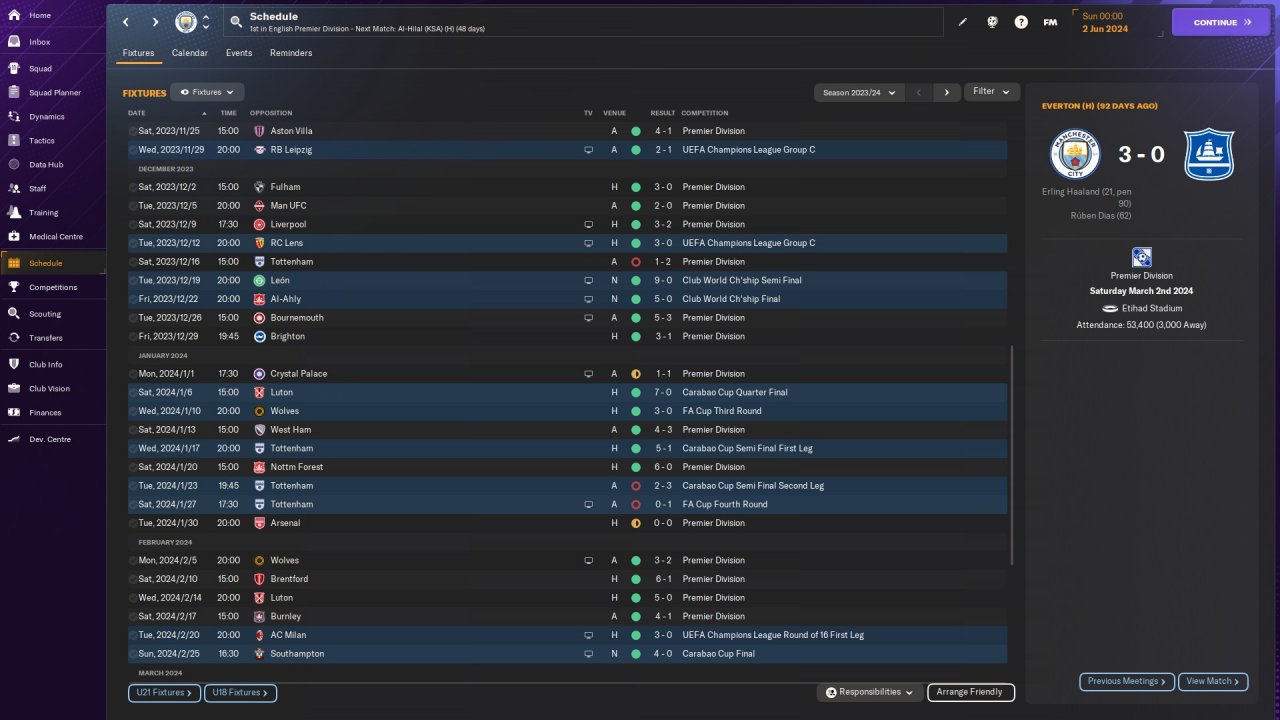Click the world icon next to the pencil

(x=992, y=22)
